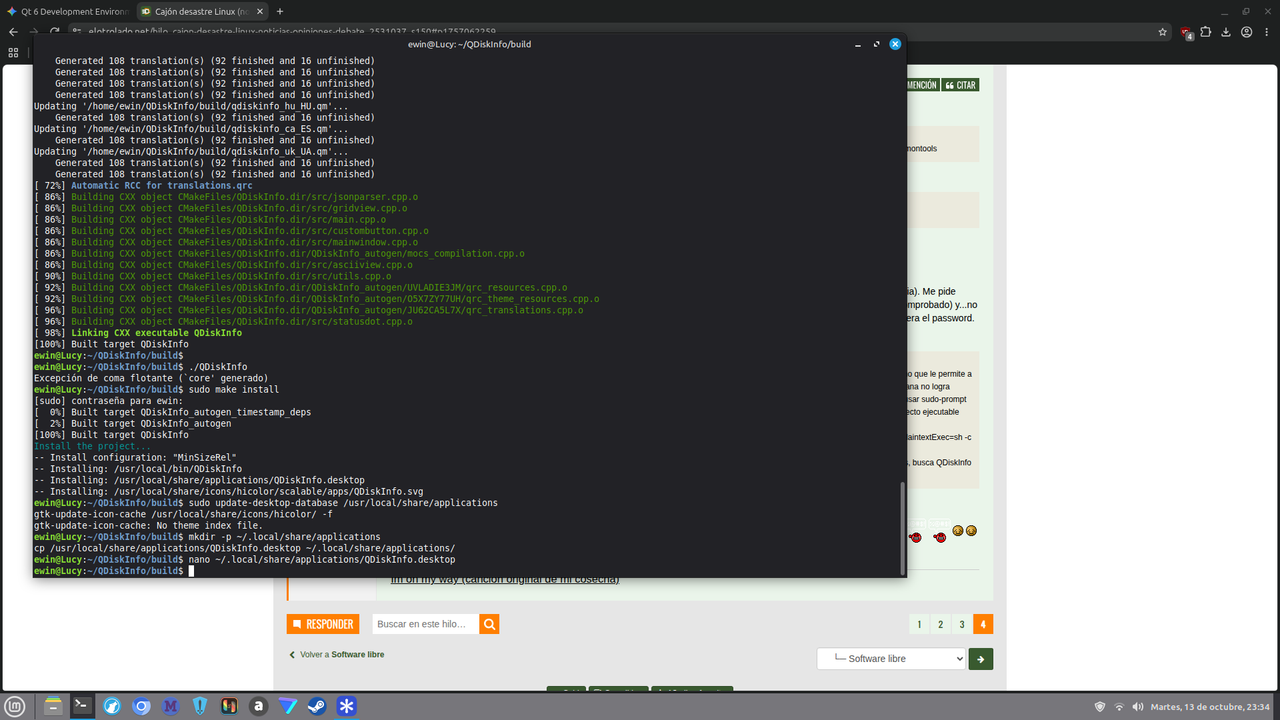The width and height of the screenshot is (1280, 720).
Task: Open new browser tab with plus button
Action: pyautogui.click(x=280, y=11)
